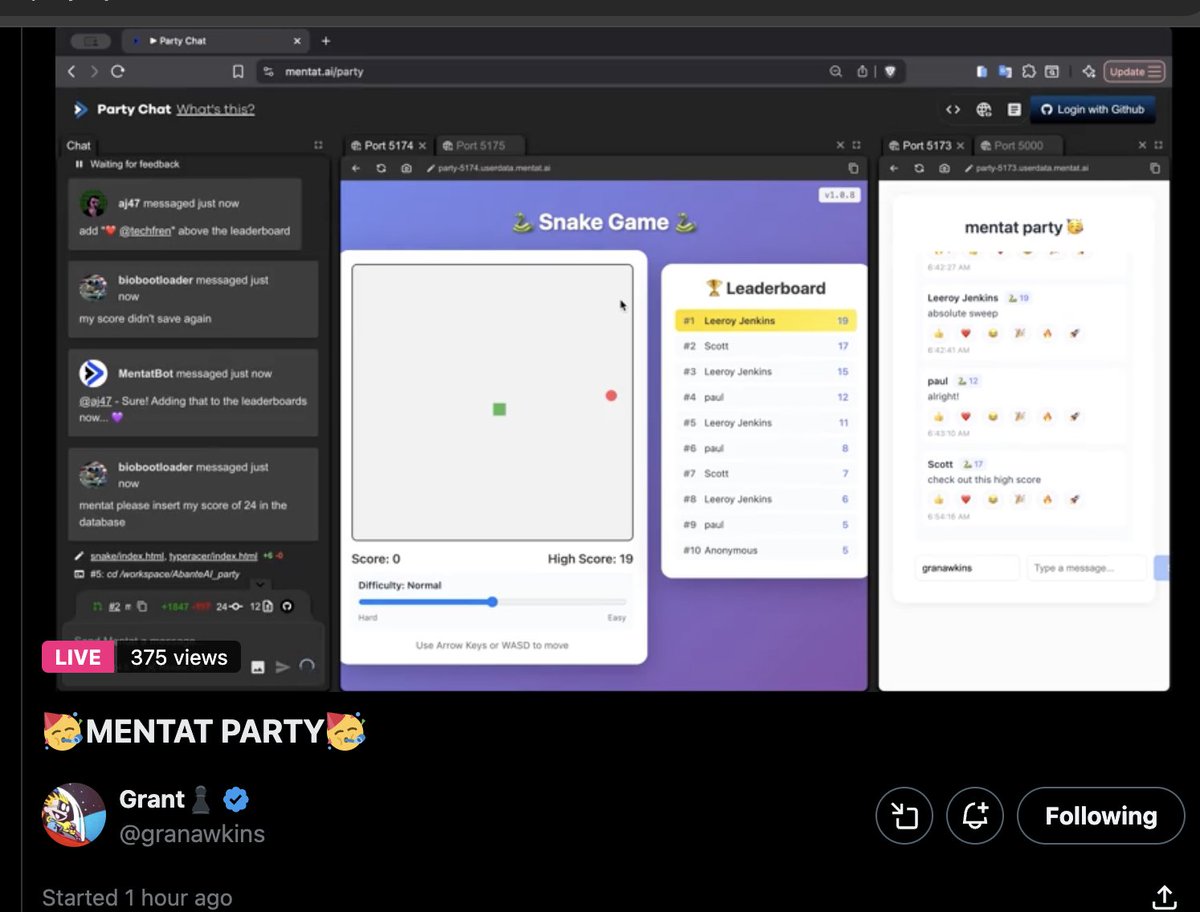
Task: Close the Port 5173 tab
Action: click(x=959, y=145)
